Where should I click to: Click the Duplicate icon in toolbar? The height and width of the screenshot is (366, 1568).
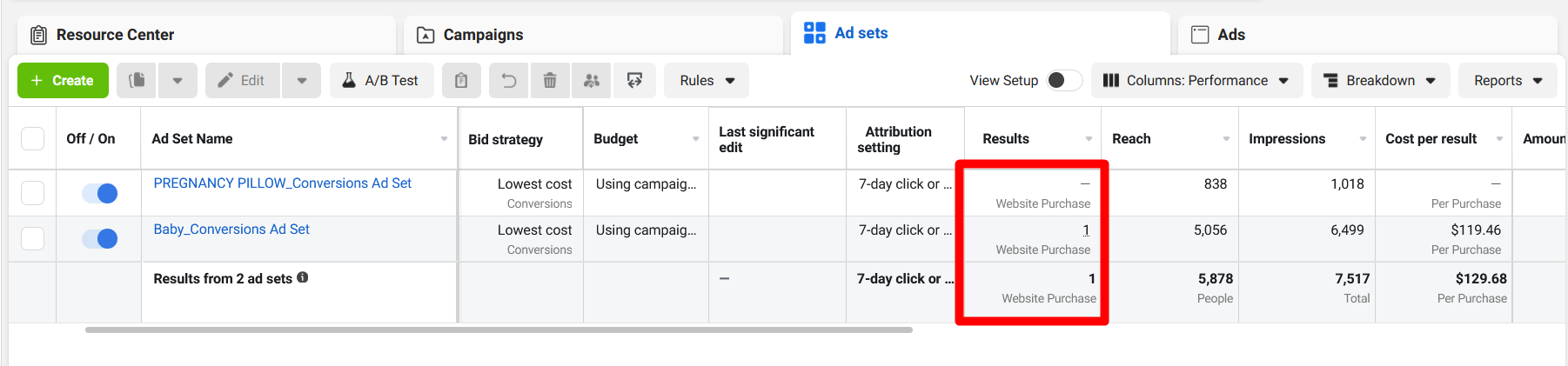137,81
